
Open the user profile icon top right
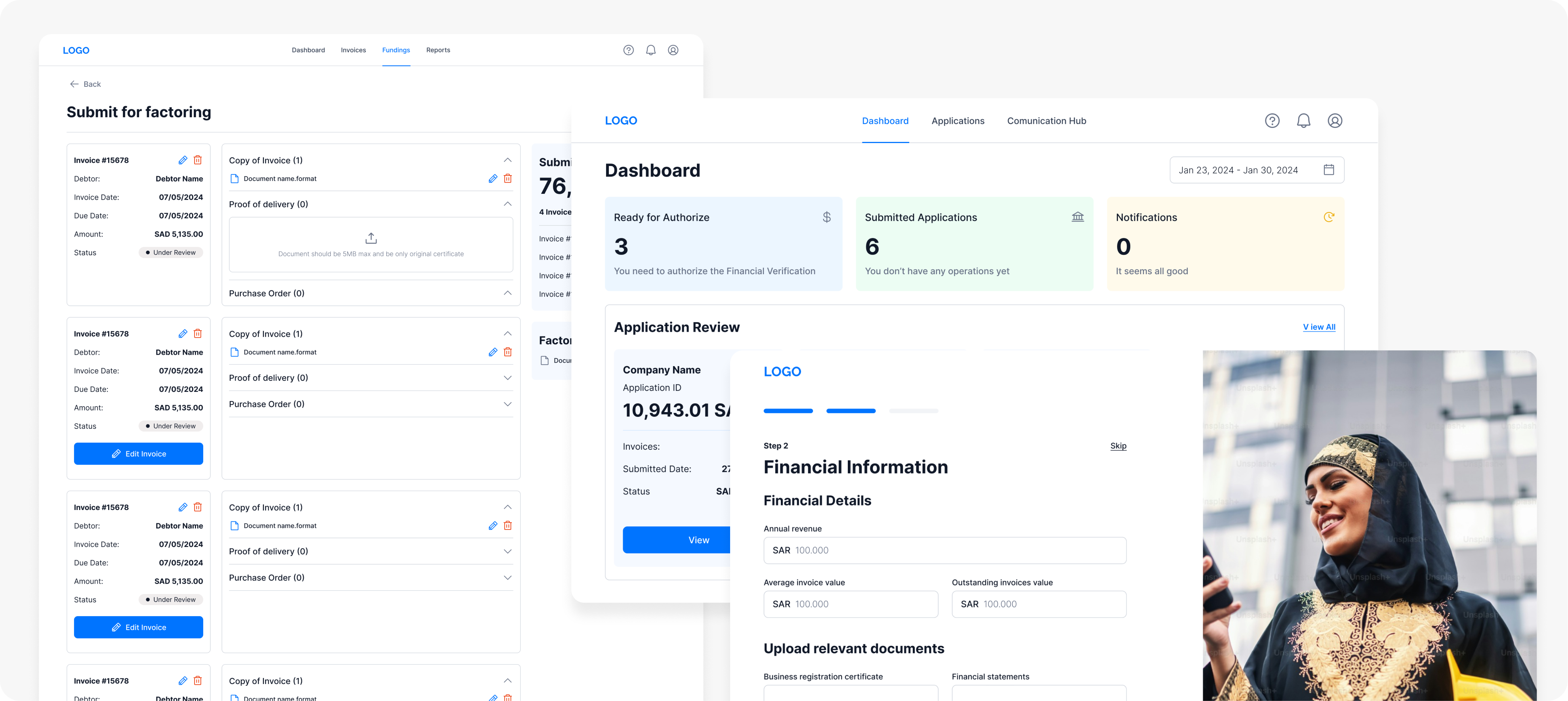click(1335, 120)
